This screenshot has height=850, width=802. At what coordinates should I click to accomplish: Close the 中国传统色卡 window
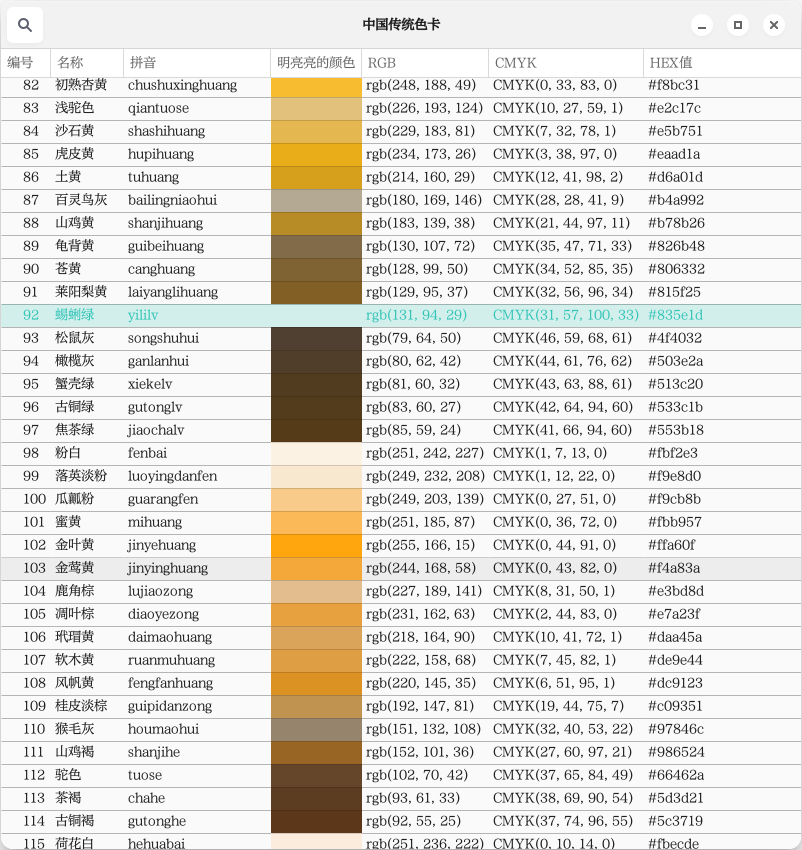(774, 25)
